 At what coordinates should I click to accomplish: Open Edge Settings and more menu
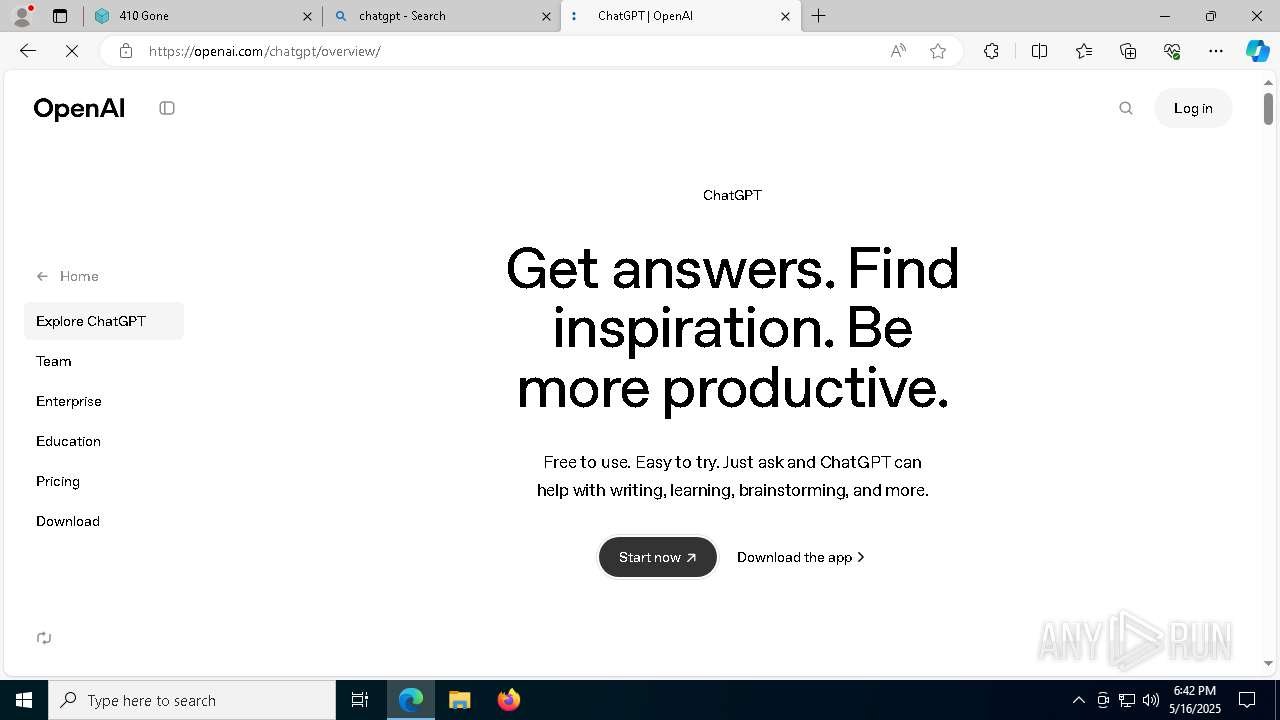click(x=1216, y=51)
